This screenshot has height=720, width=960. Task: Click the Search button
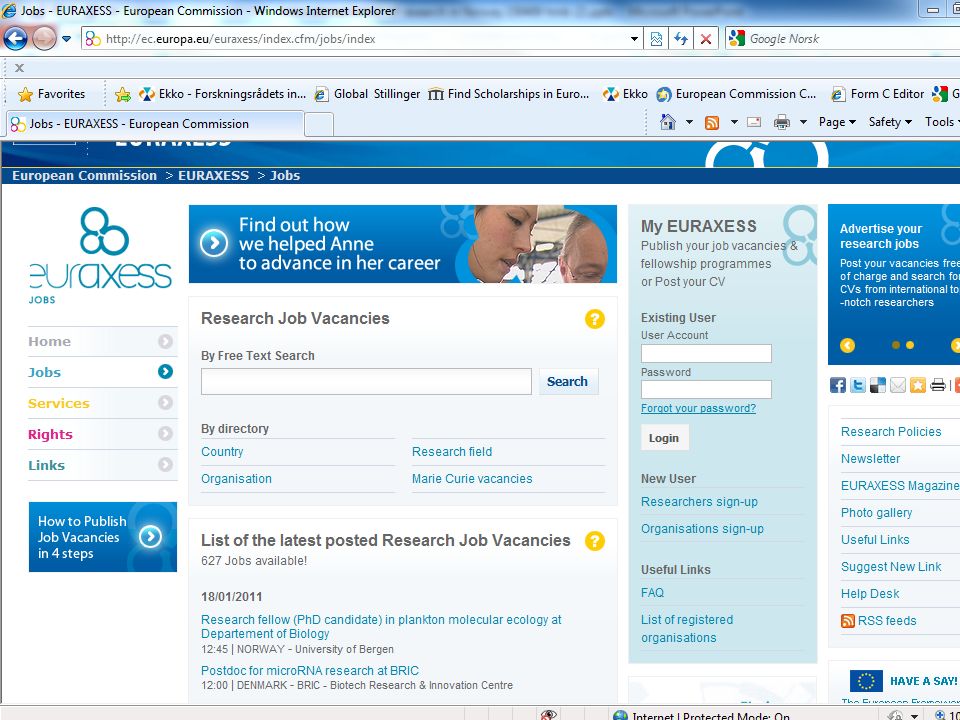568,381
